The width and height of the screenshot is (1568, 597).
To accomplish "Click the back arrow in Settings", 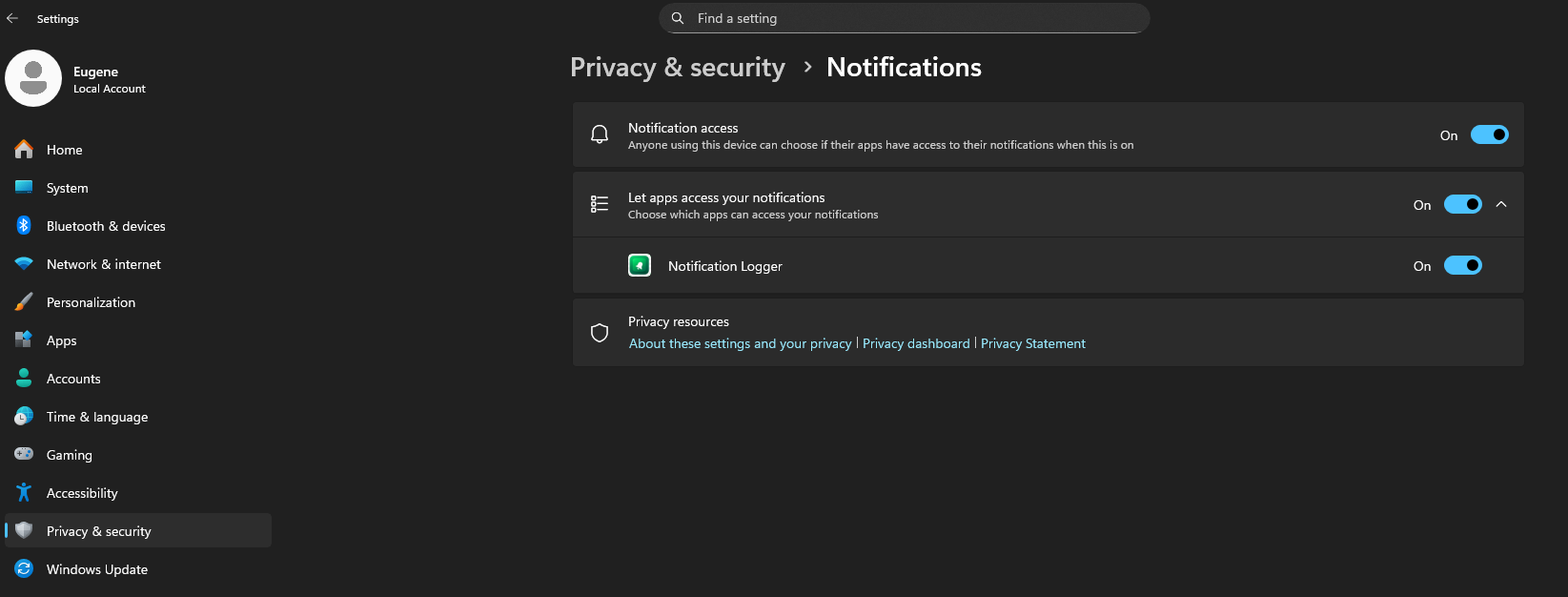I will coord(12,18).
